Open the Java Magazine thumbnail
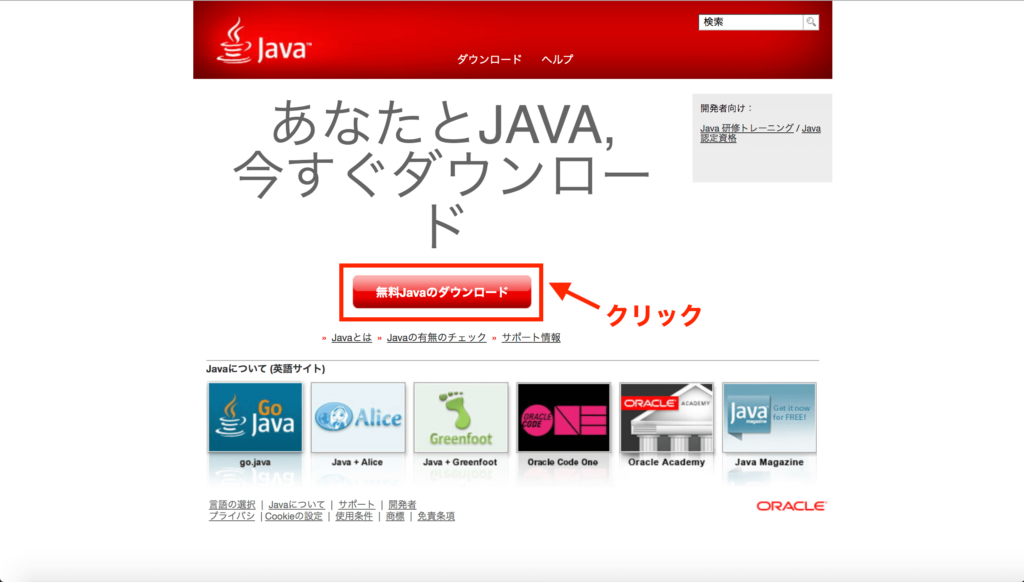Viewport: 1024px width, 582px height. (769, 417)
